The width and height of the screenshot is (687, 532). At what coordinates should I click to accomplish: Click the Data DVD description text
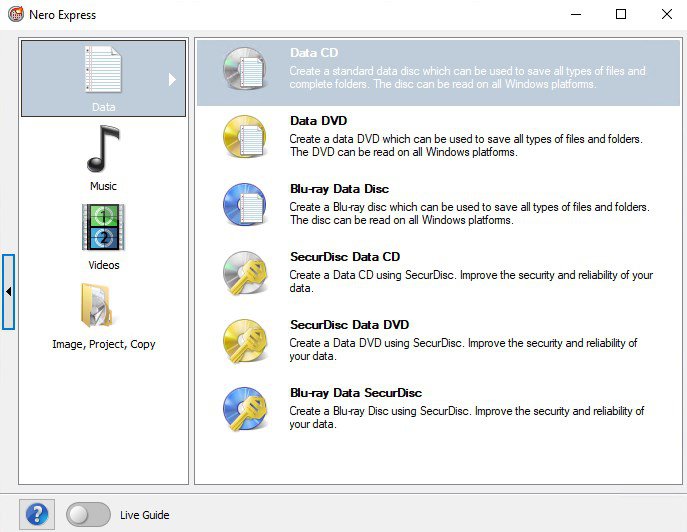[466, 145]
